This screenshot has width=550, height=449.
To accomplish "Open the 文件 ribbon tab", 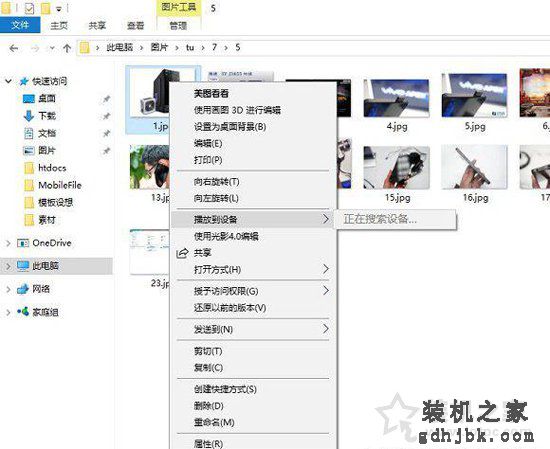I will pos(20,25).
